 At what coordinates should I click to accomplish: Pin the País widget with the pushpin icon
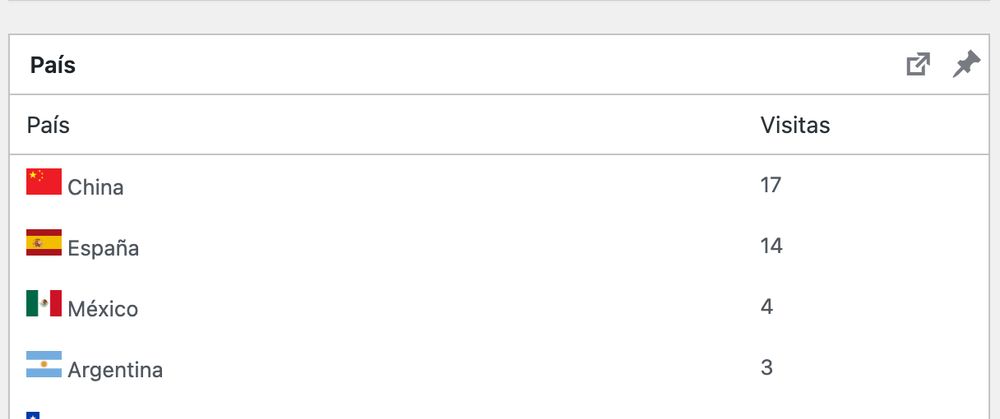966,64
